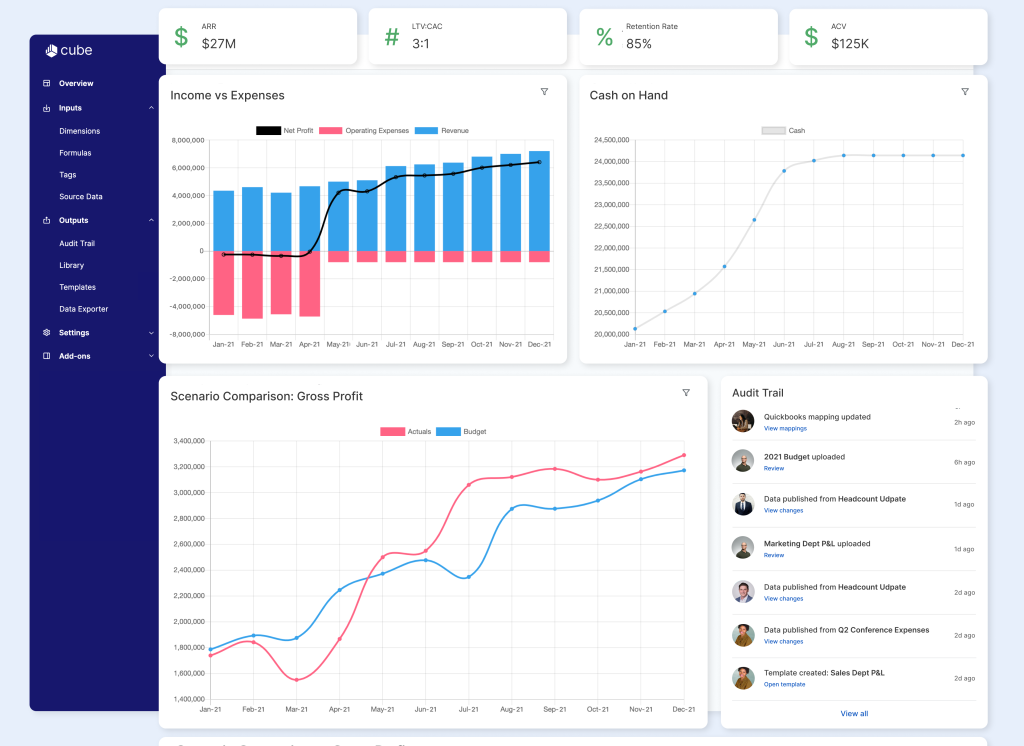1024x746 pixels.
Task: Click the Quickbooks update avatar thumbnail
Action: tap(743, 421)
